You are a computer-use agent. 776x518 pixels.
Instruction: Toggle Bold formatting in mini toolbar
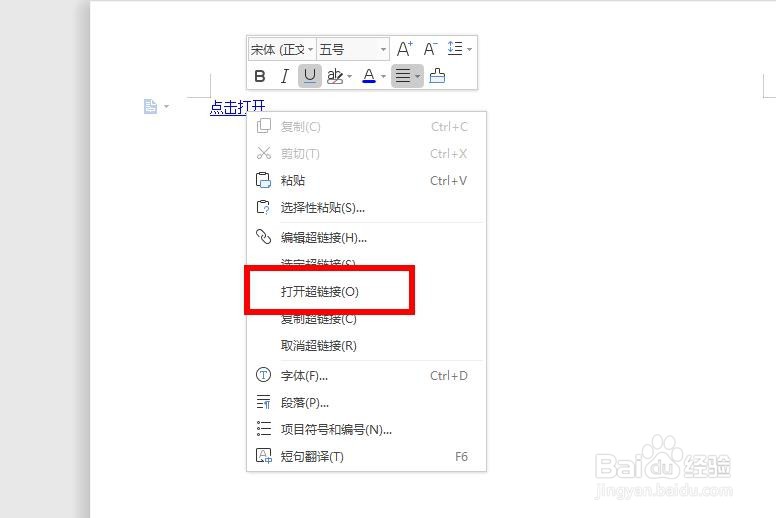(x=260, y=76)
